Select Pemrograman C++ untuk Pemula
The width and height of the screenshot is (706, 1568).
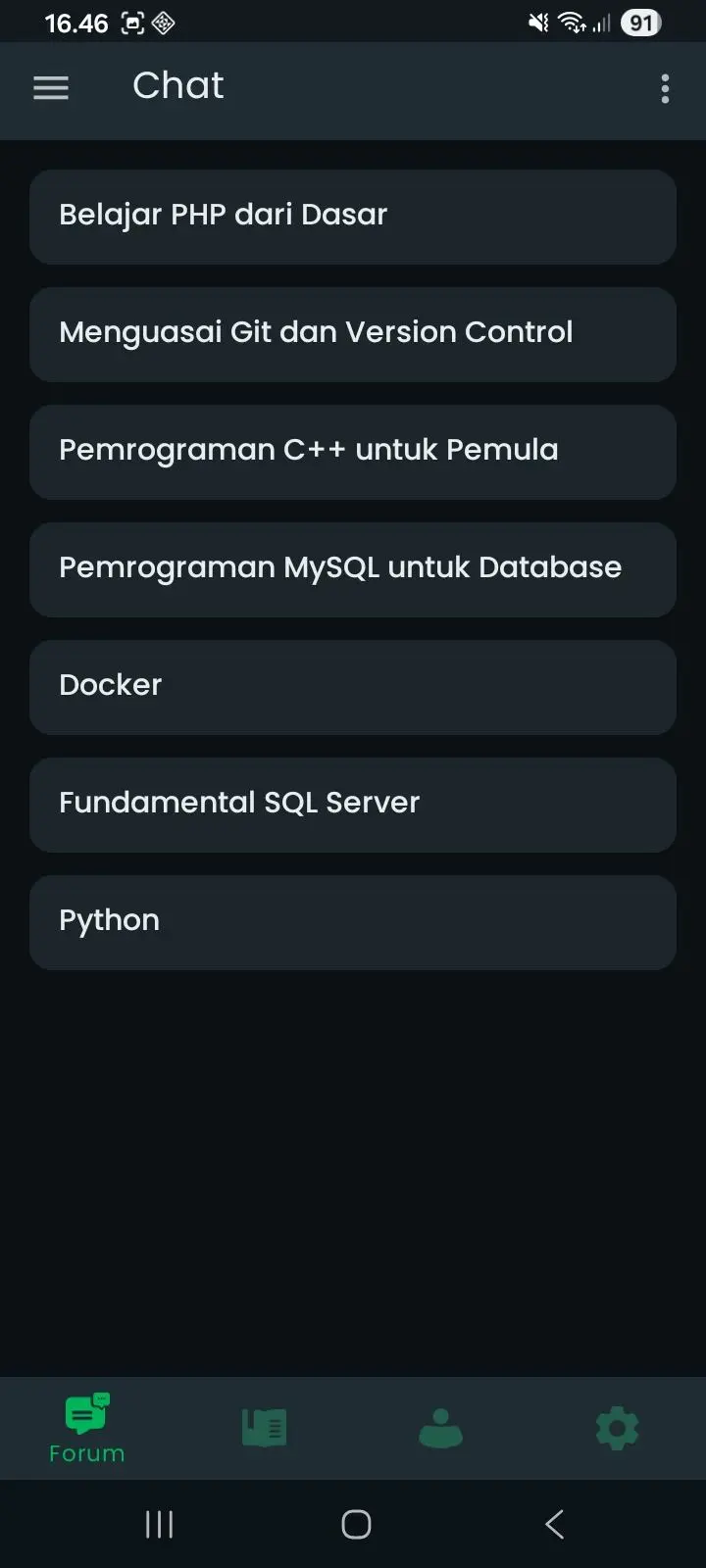(x=353, y=452)
